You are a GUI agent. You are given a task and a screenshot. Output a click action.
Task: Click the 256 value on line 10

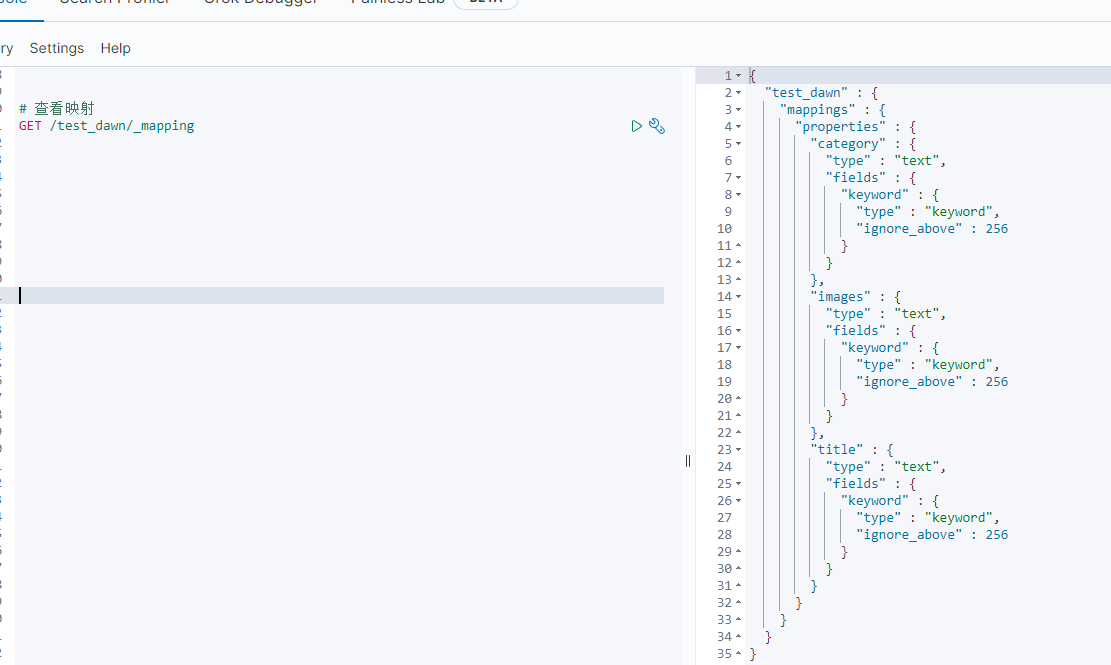pyautogui.click(x=997, y=229)
